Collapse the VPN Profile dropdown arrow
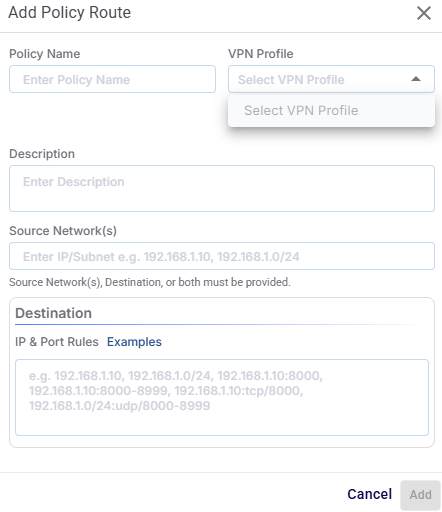 click(416, 79)
